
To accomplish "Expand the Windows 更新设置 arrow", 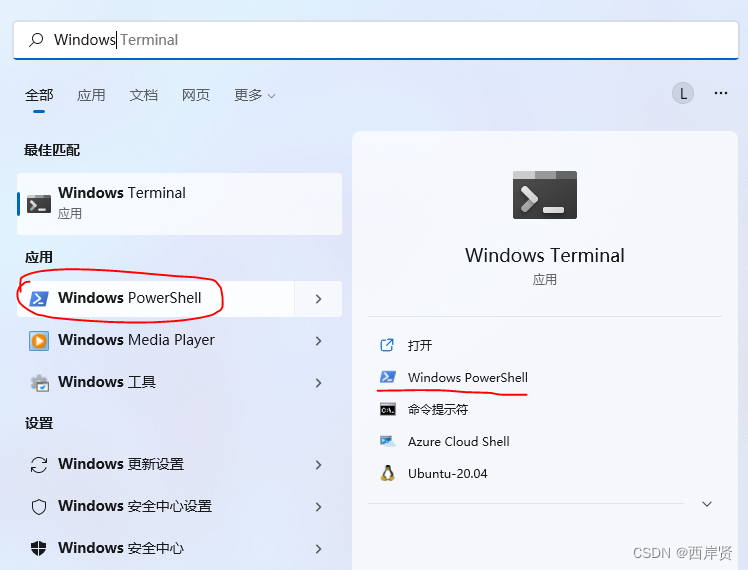I will (319, 465).
